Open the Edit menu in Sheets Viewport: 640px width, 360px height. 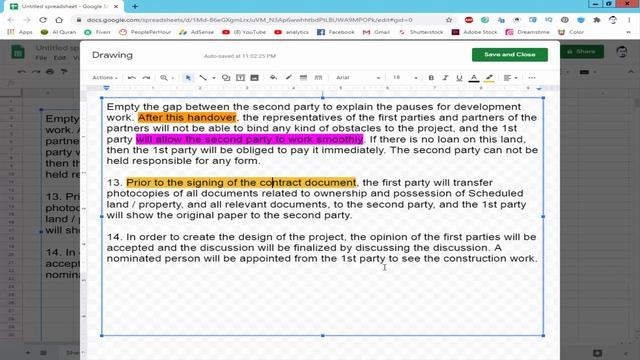point(60,58)
